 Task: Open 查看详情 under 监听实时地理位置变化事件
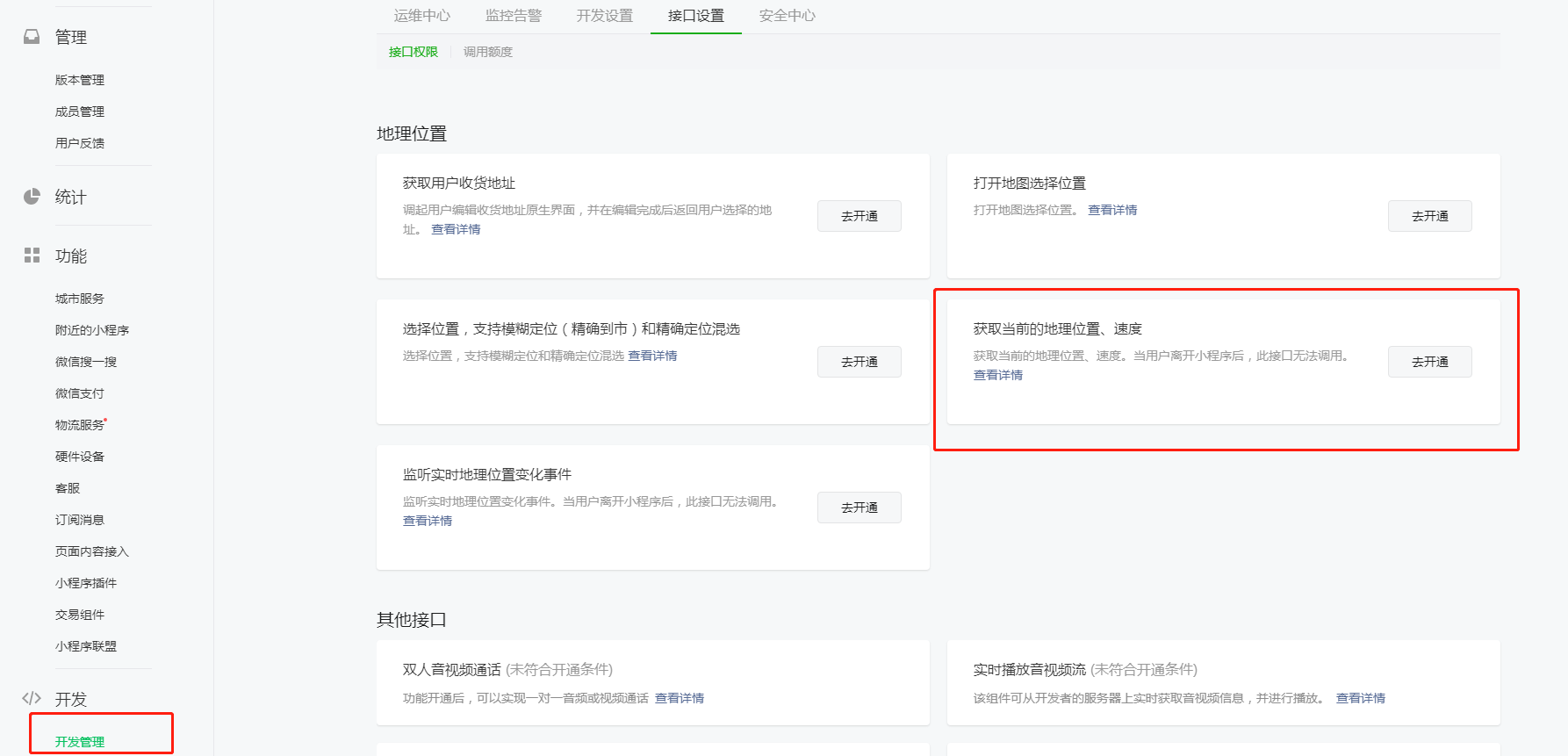click(x=428, y=521)
